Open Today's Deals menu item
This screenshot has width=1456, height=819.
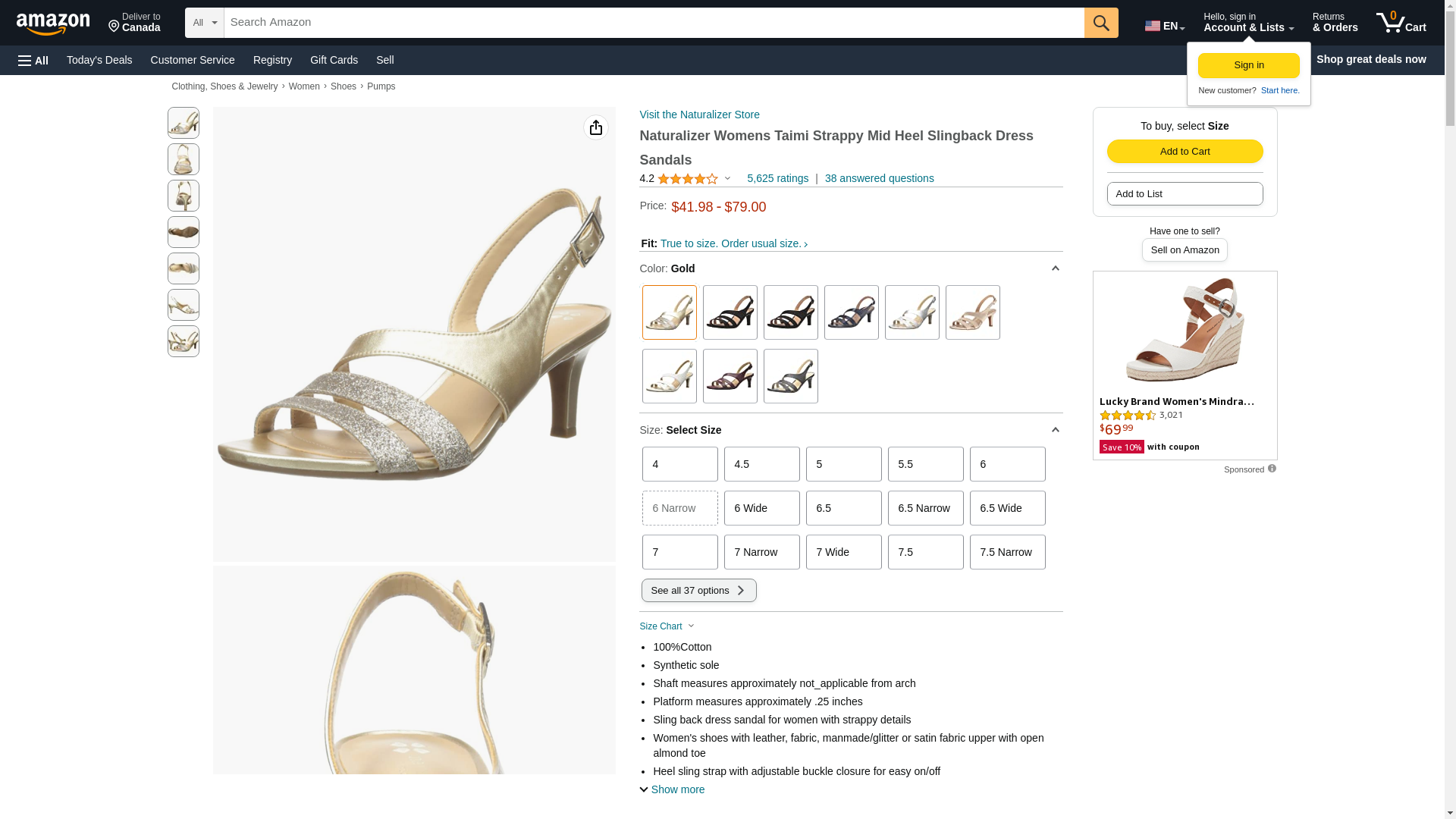point(99,60)
